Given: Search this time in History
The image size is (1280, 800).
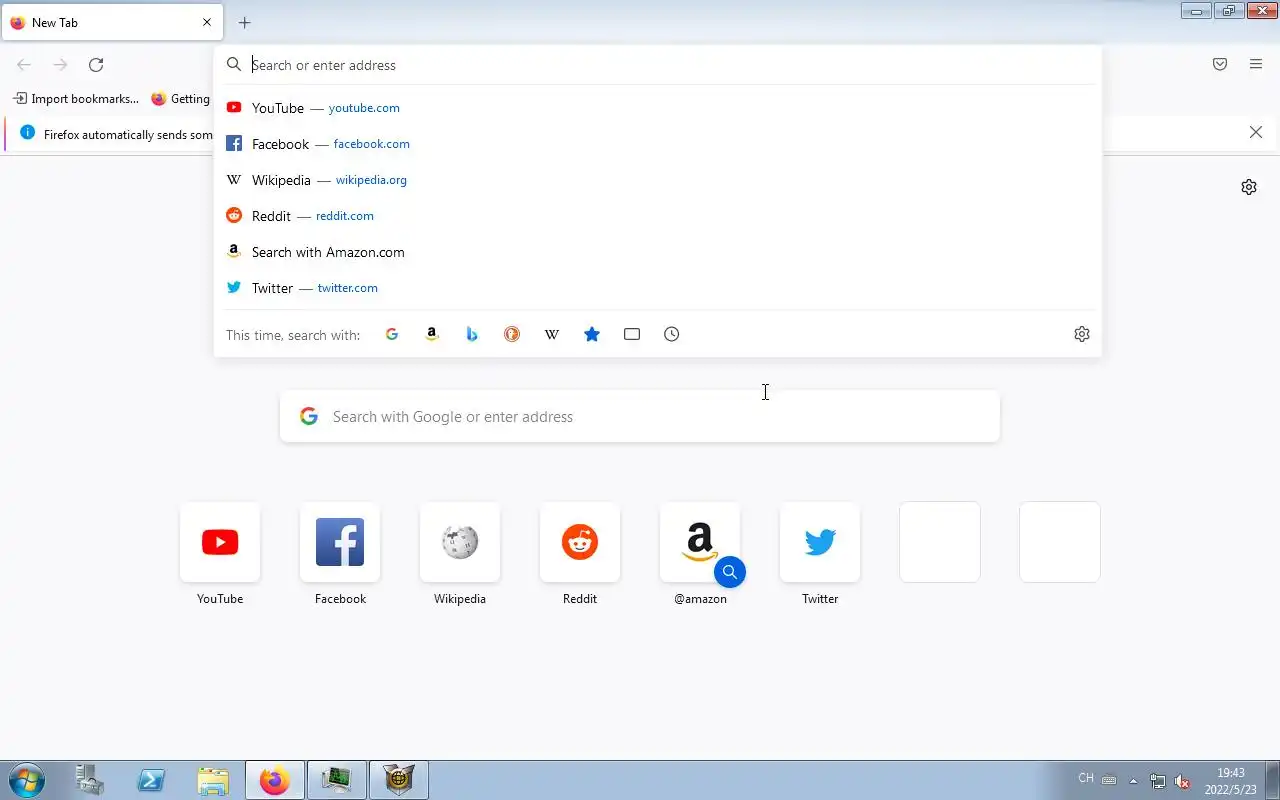Looking at the screenshot, I should (672, 334).
